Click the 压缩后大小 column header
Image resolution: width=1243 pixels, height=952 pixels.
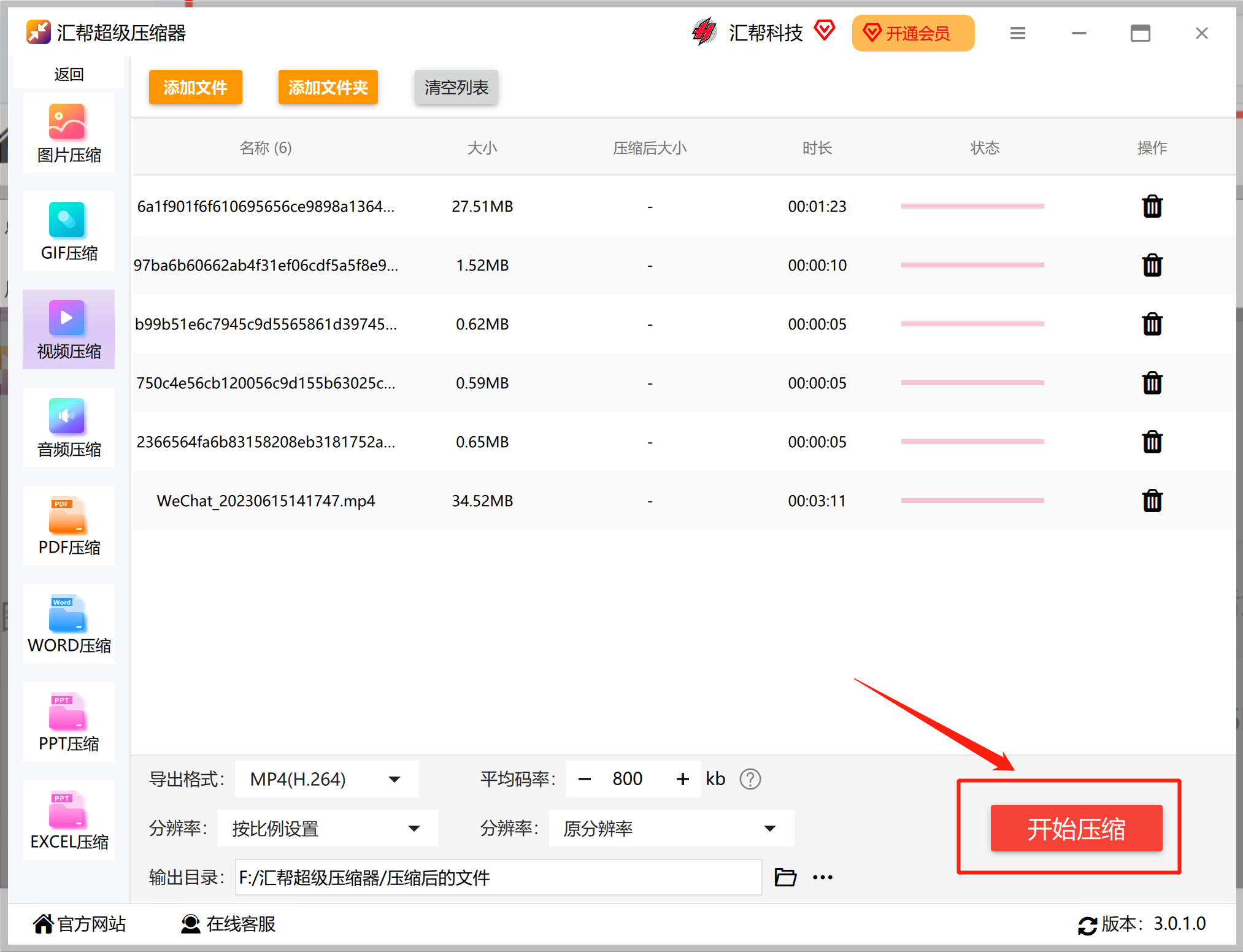coord(650,148)
